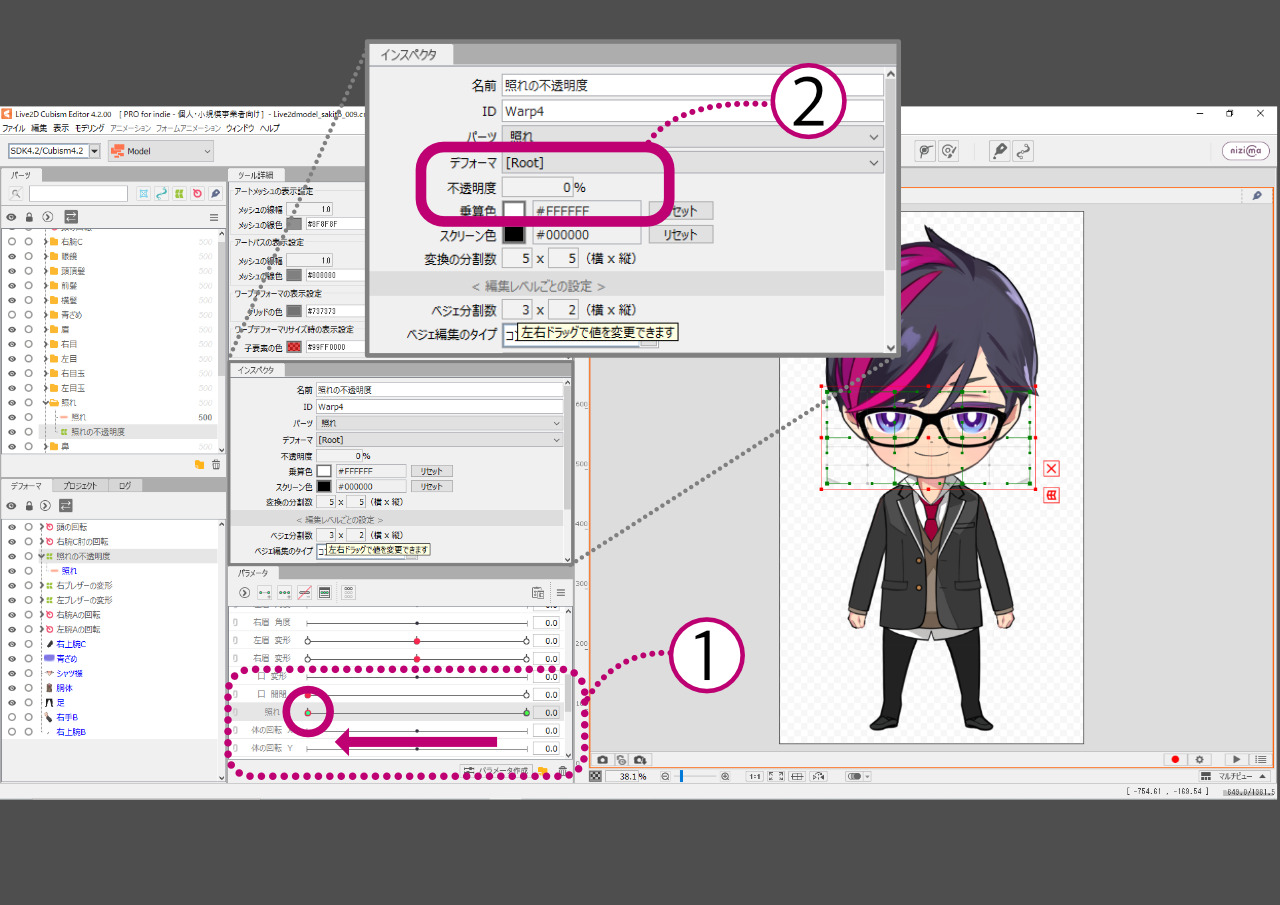Click the swap arrows icon in Parts panel header
1280x905 pixels.
pyautogui.click(x=71, y=216)
